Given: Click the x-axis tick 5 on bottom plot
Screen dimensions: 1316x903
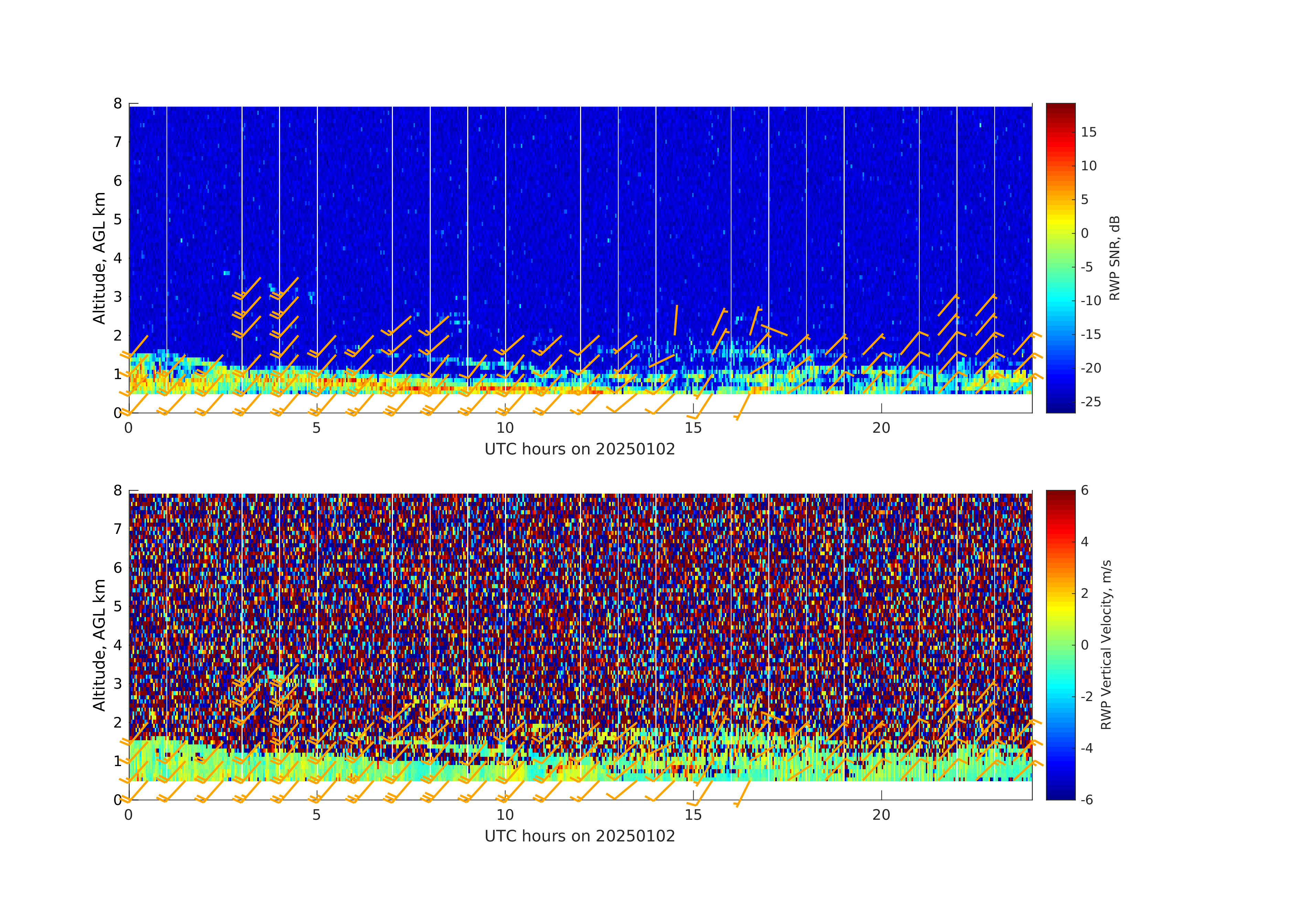Looking at the screenshot, I should [x=317, y=815].
